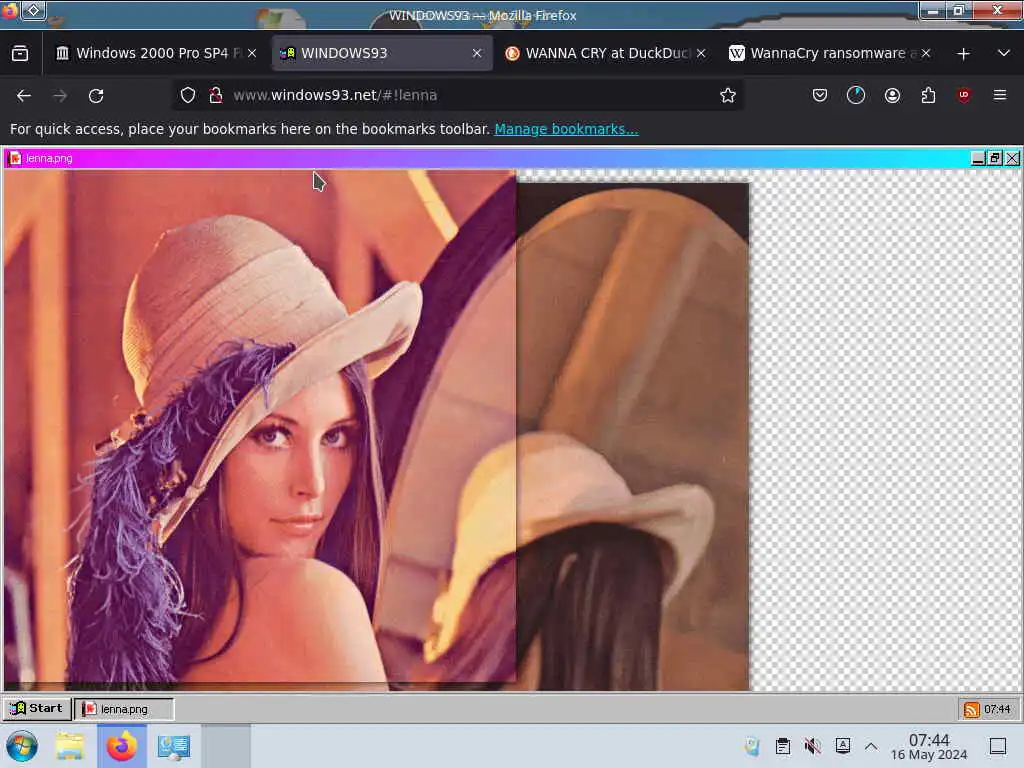Screen dimensions: 1024x768
Task: Close the Windows 2000 Pro SP4 tab
Action: (x=252, y=53)
